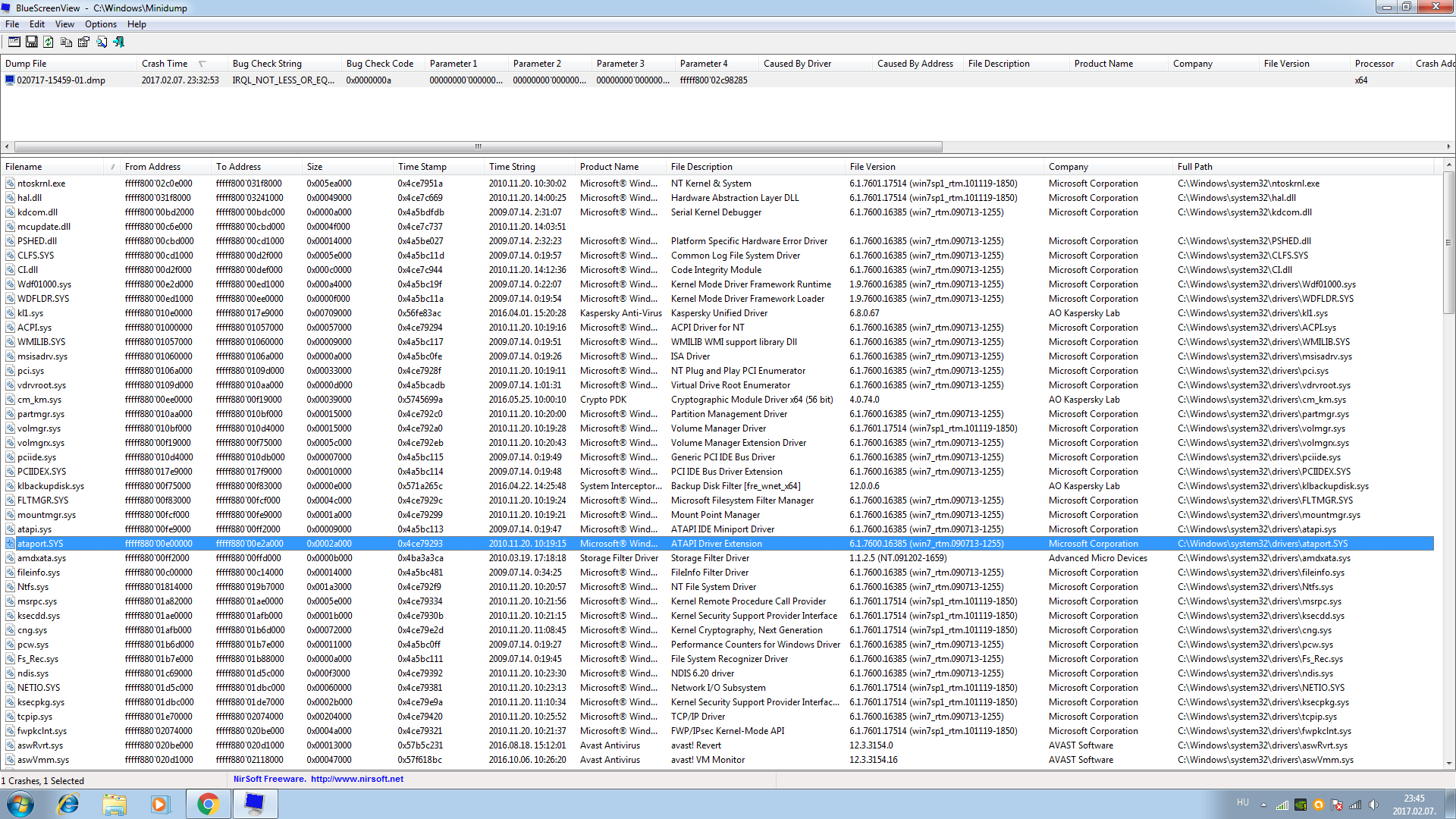1456x819 pixels.
Task: Select the kl1.sys Kaspersky driver row
Action: pyautogui.click(x=30, y=313)
